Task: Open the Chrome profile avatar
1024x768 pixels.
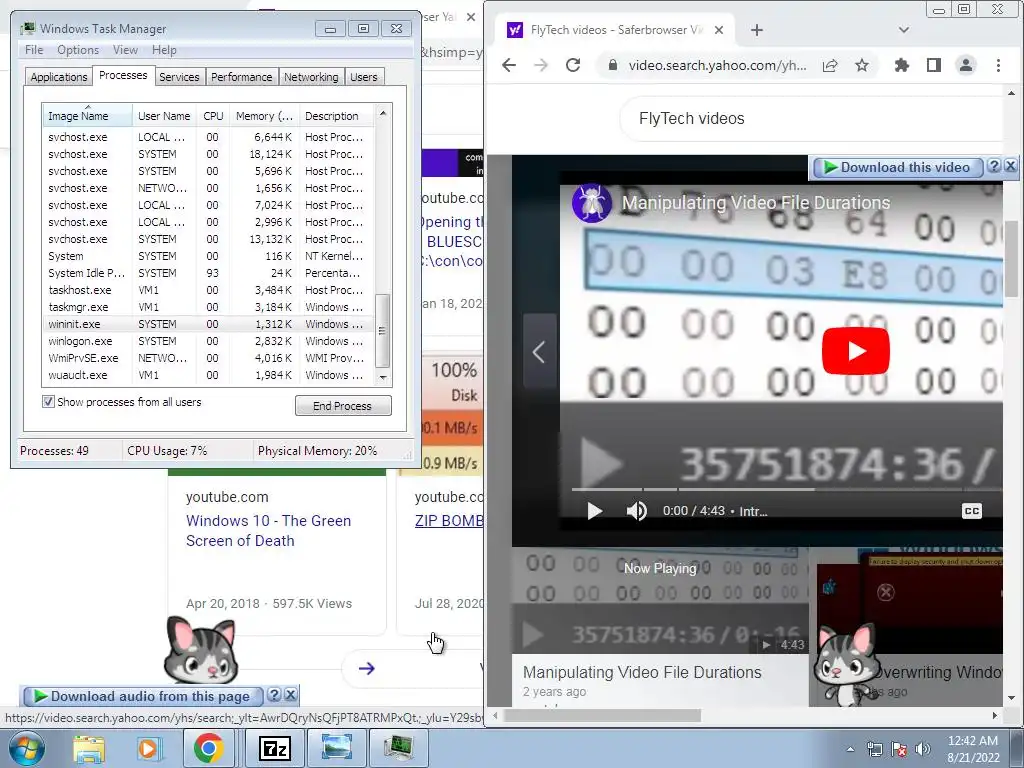Action: tap(966, 65)
